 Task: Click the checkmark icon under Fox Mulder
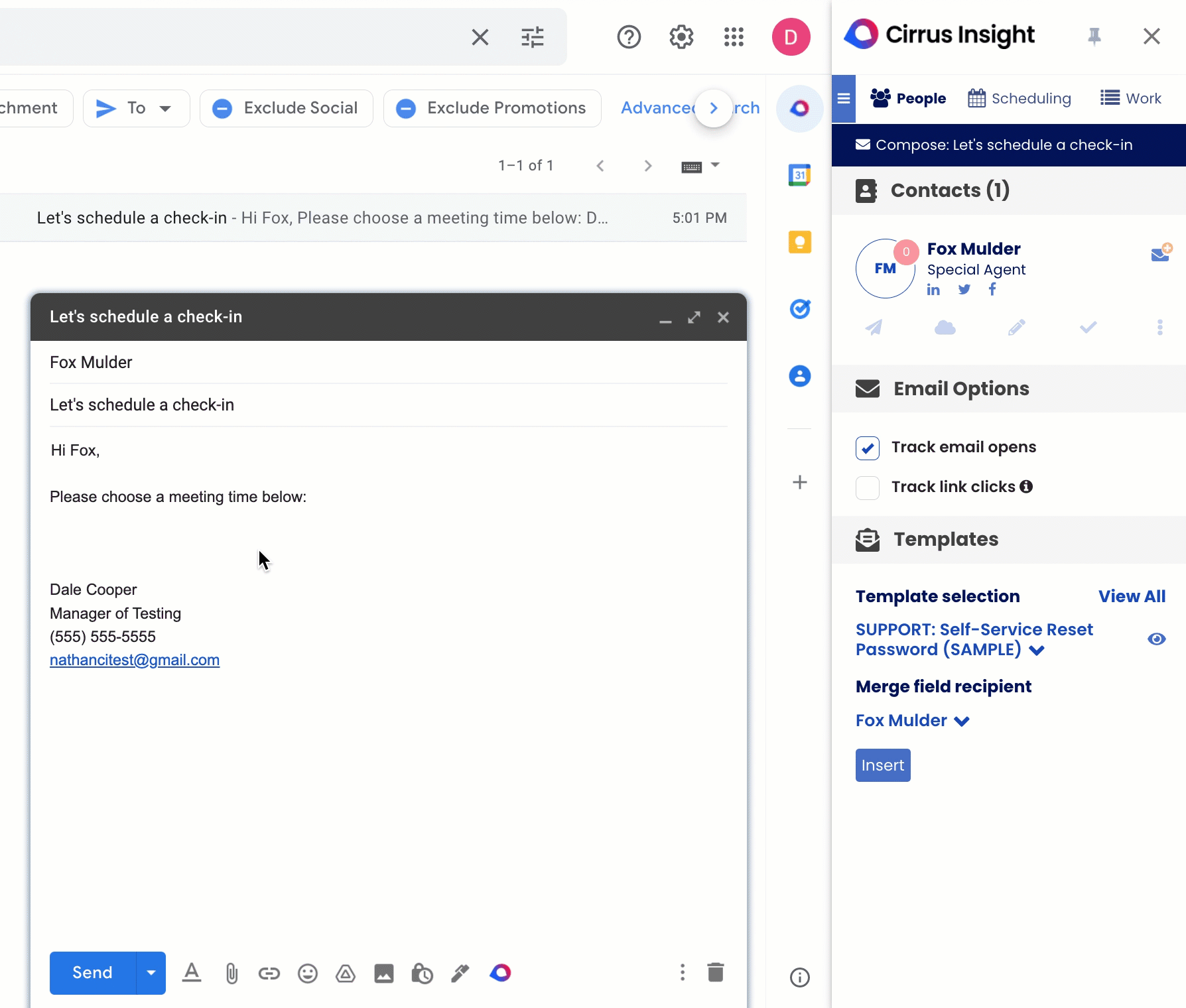click(x=1088, y=327)
